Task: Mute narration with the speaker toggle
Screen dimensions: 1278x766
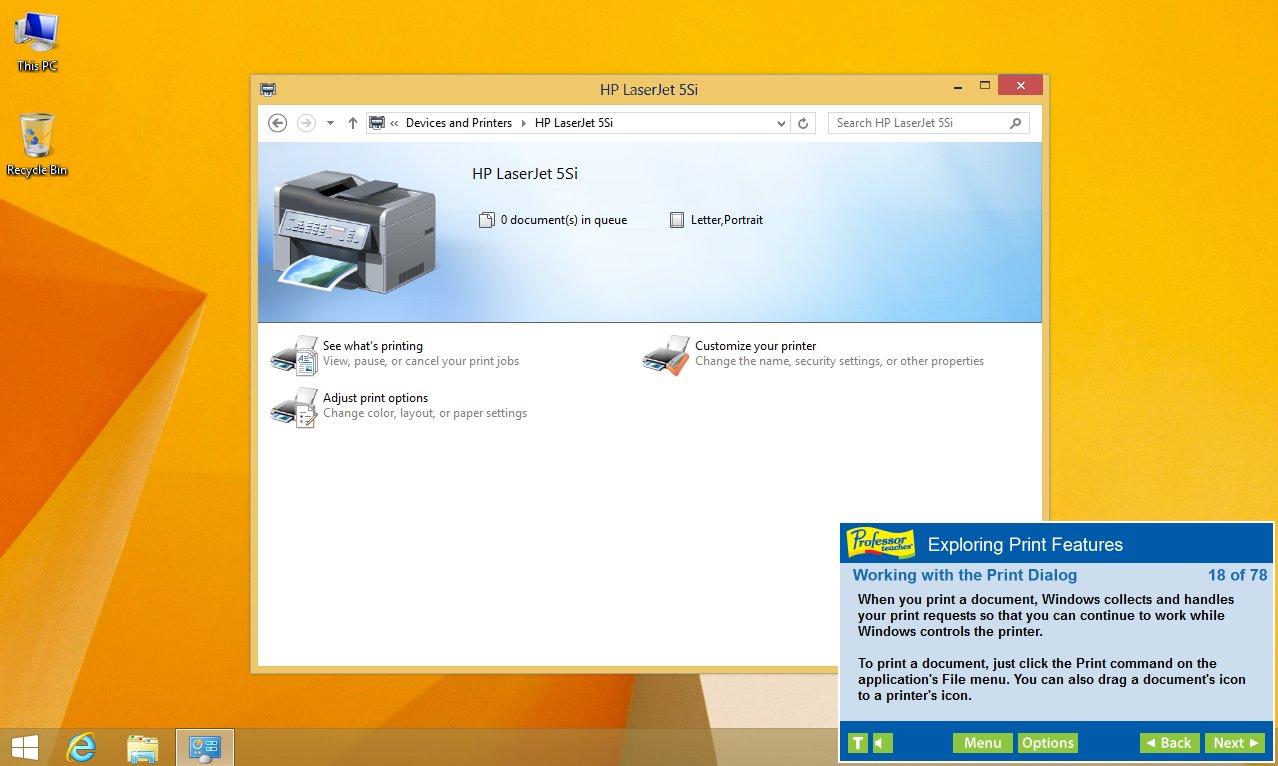Action: [881, 743]
